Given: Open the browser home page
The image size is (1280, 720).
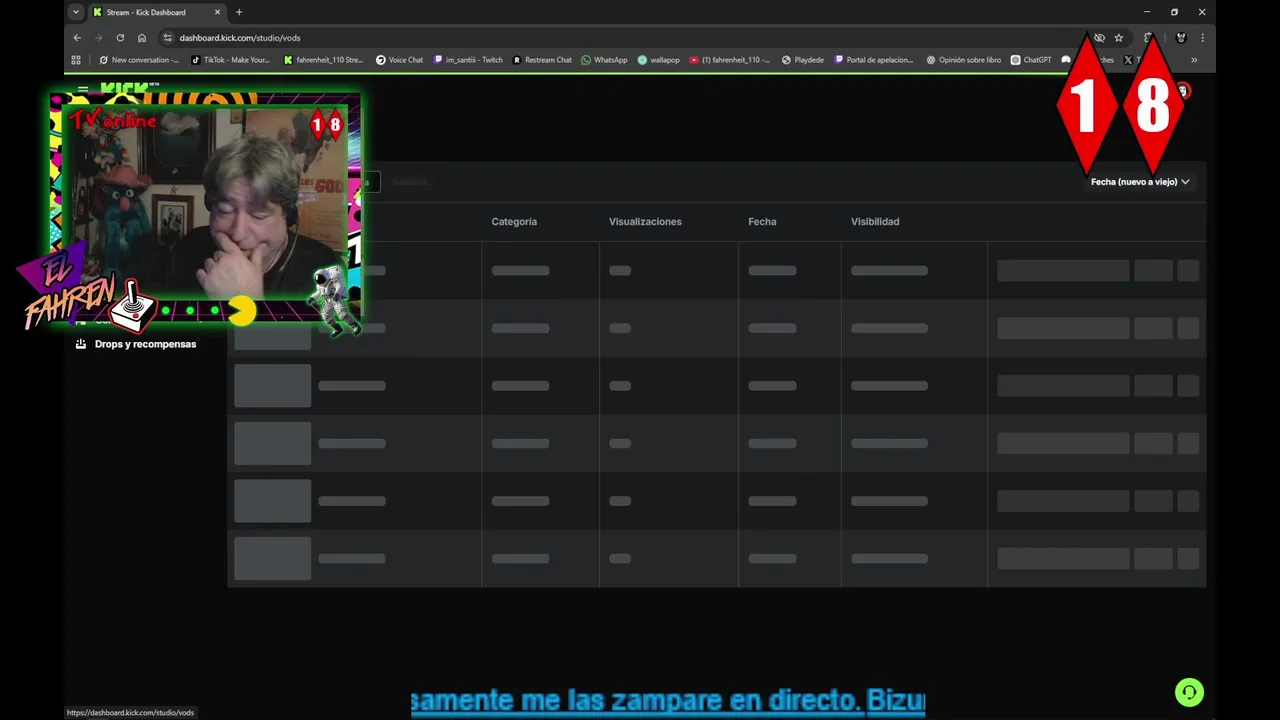Looking at the screenshot, I should [142, 38].
